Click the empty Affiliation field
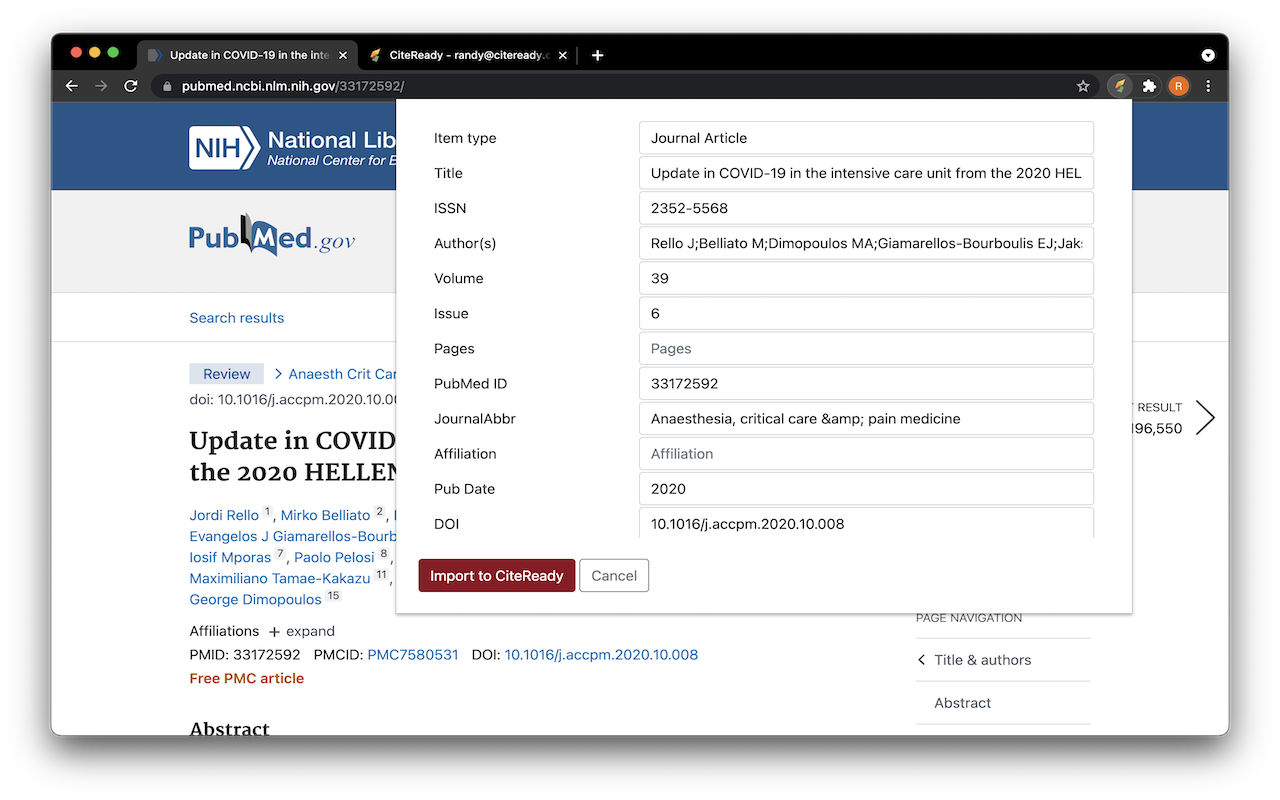 (866, 453)
